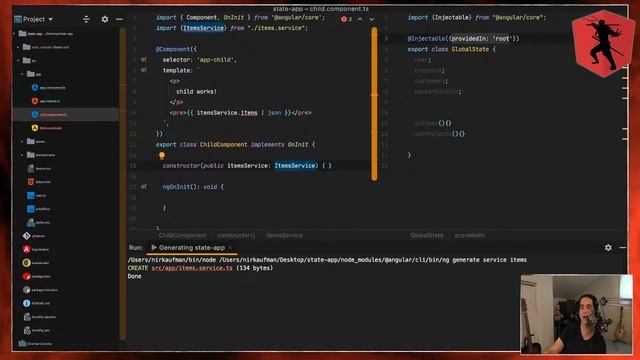Image resolution: width=640 pixels, height=360 pixels.
Task: Select the .gitignore git diamond icon
Action: click(27, 236)
